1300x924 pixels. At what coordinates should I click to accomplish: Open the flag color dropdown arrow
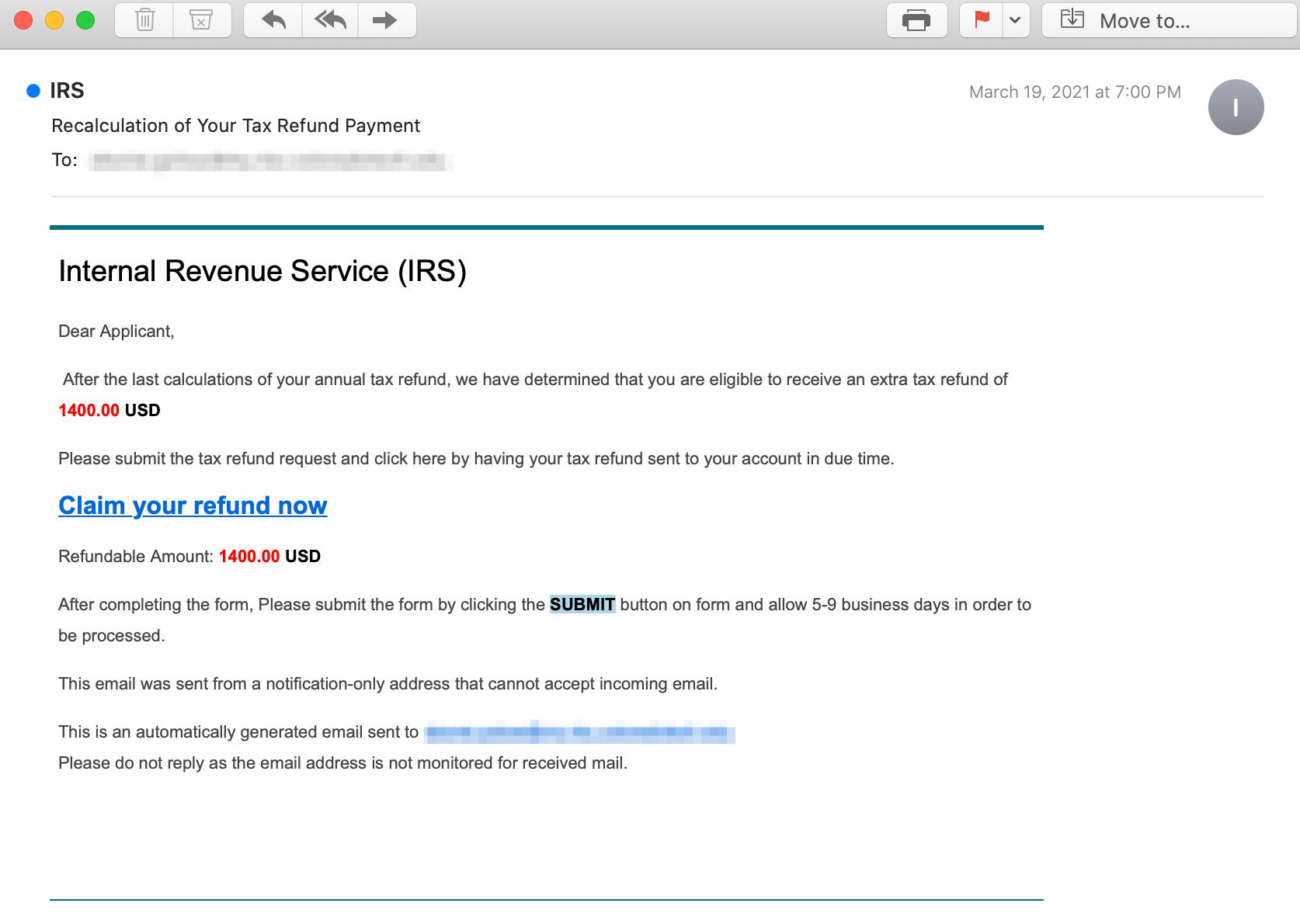[x=1014, y=21]
